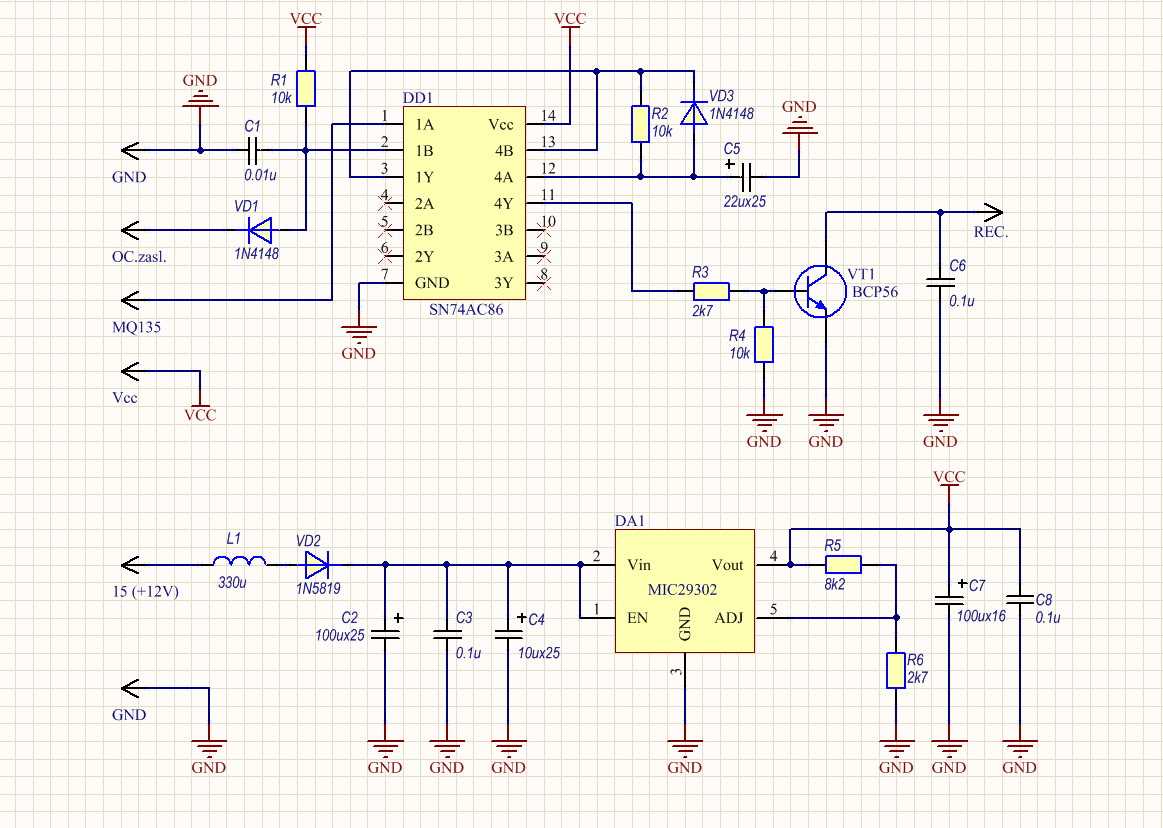Click the 330u inductor value
1163x828 pixels.
click(x=232, y=583)
